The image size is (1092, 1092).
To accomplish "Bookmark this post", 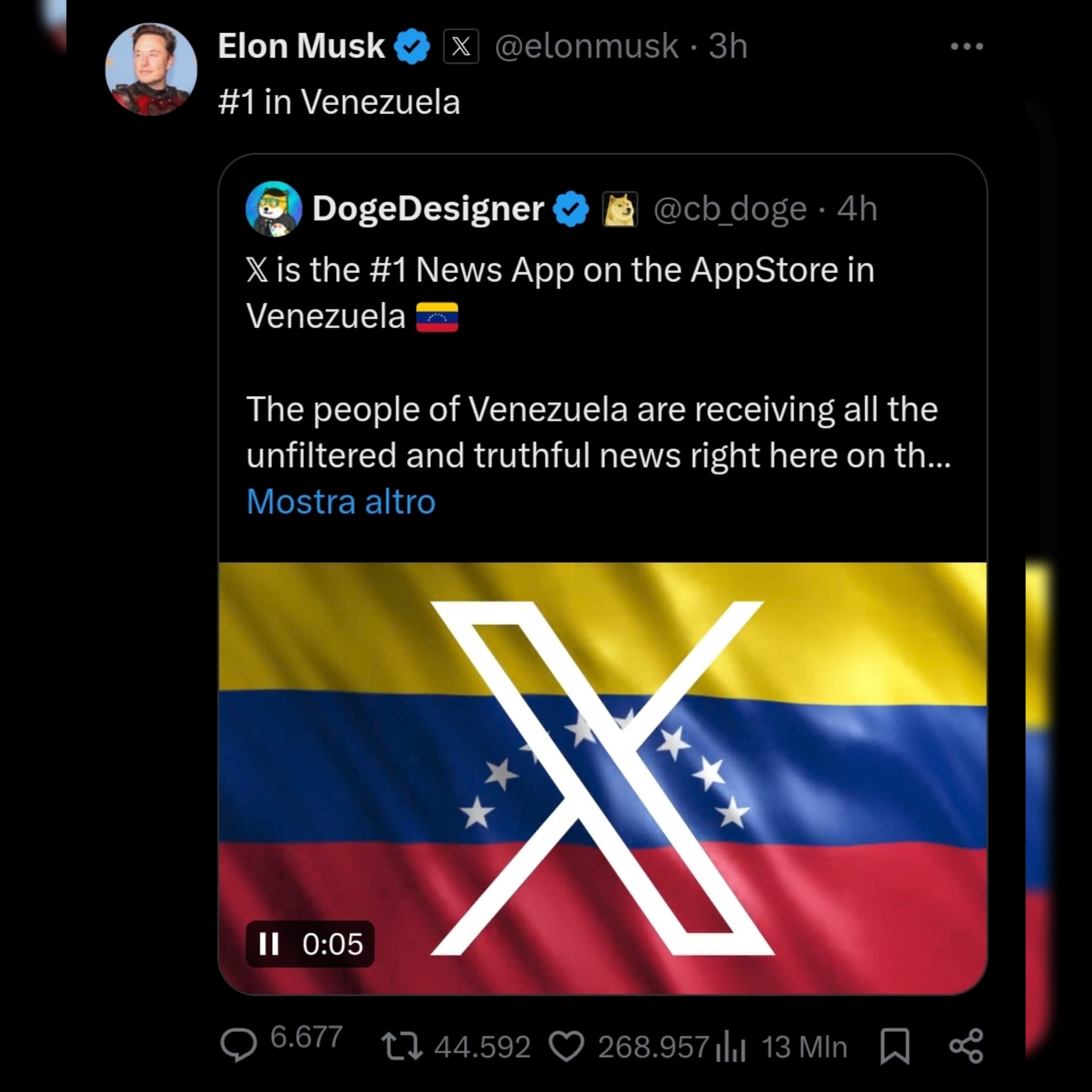I will 895,1046.
